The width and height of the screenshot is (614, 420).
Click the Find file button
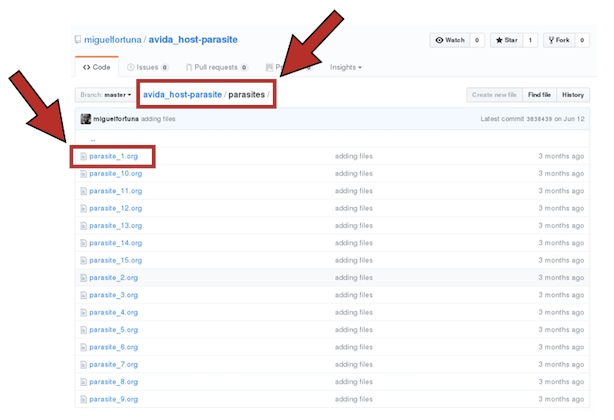(539, 95)
